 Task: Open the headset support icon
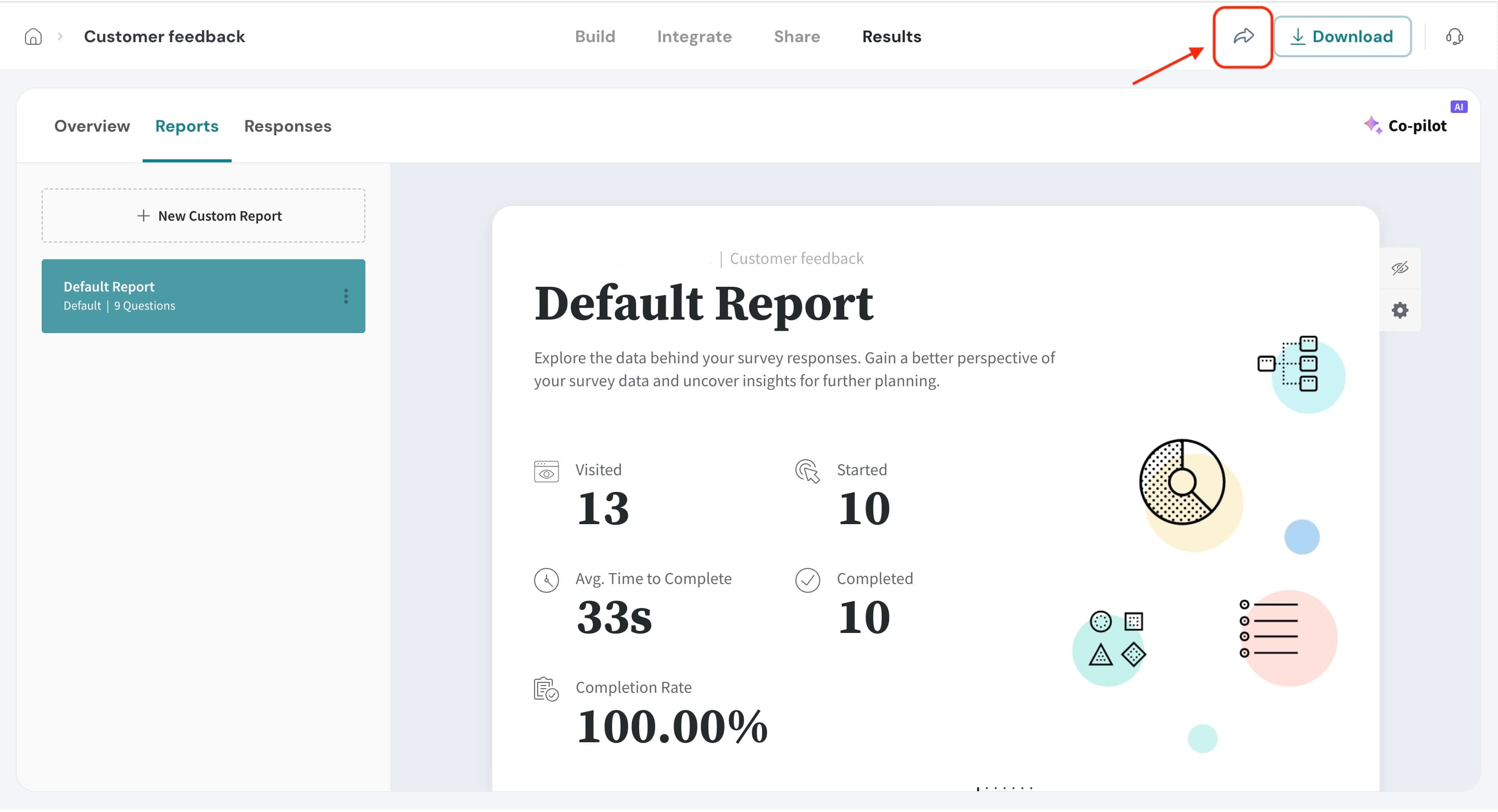point(1454,36)
